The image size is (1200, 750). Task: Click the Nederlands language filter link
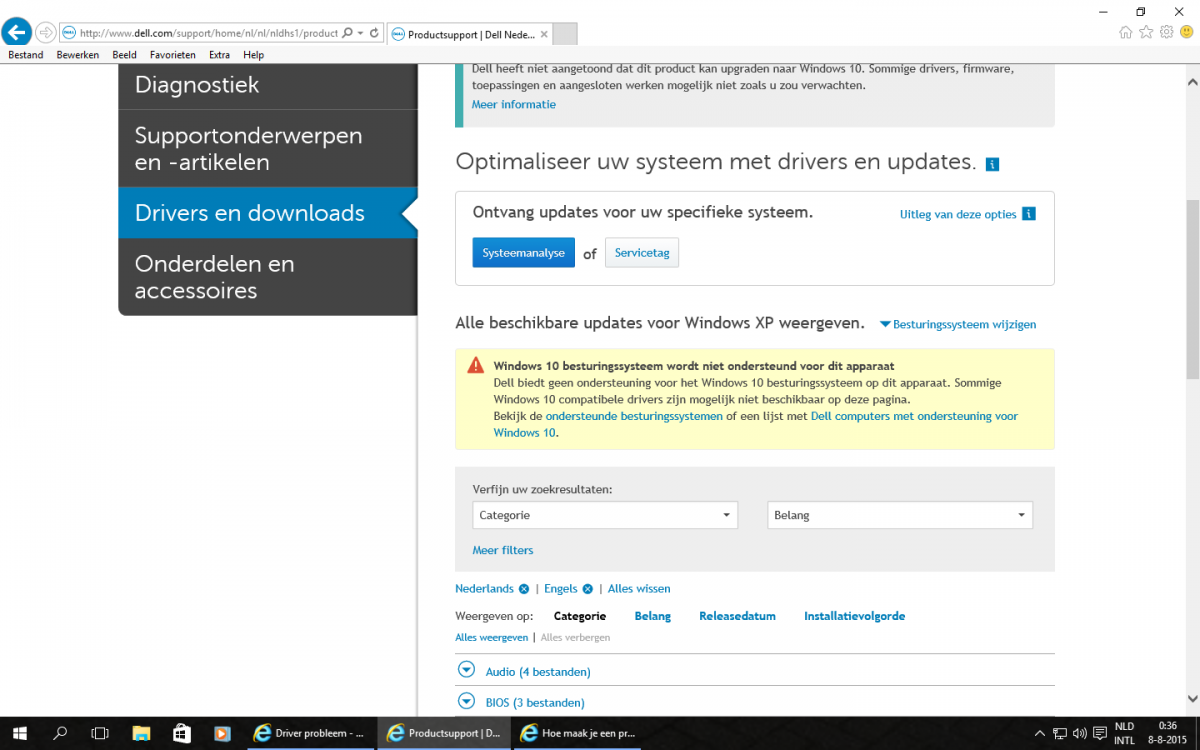click(x=484, y=589)
